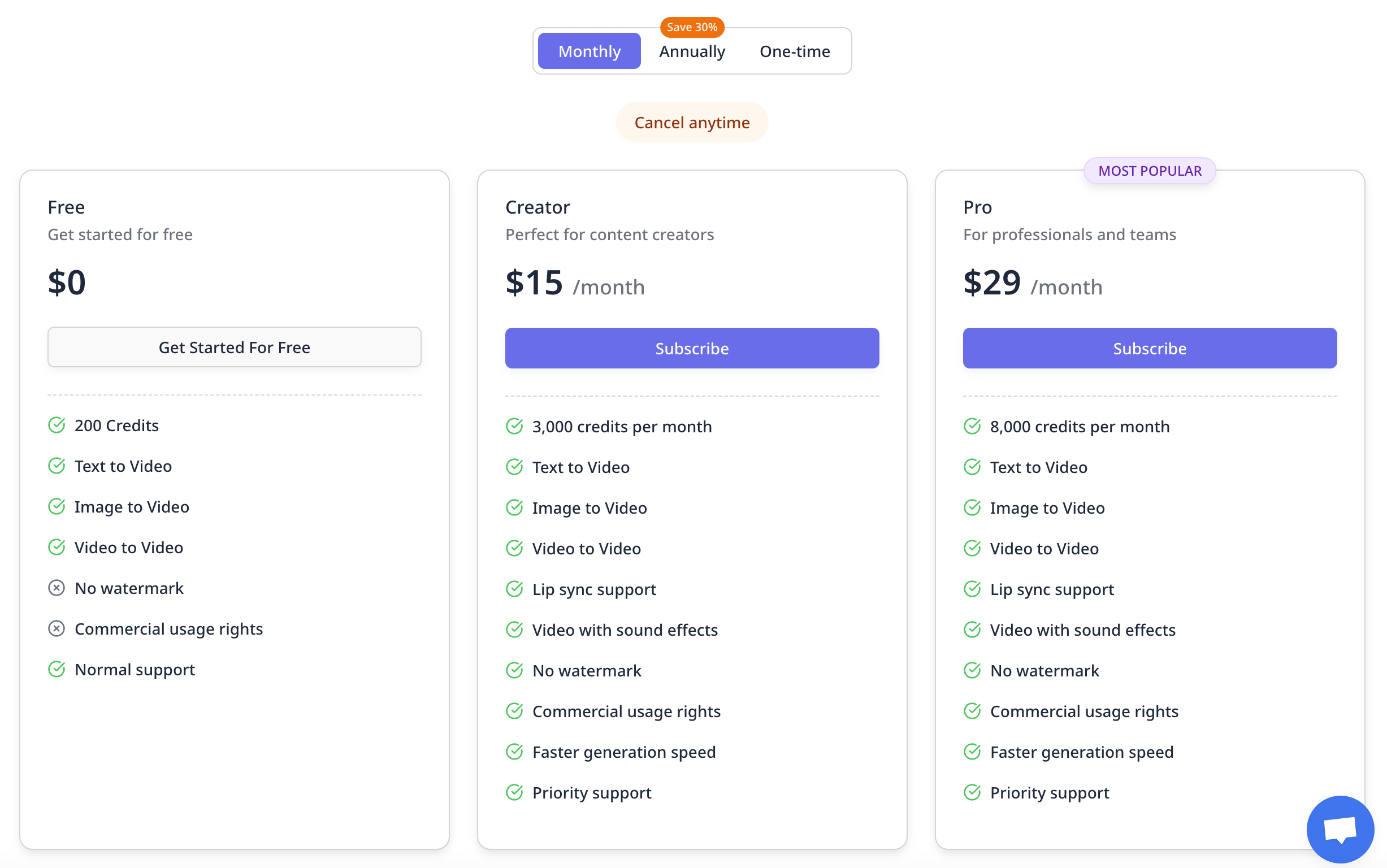Click checkmark beside 8,000 credits per month
This screenshot has width=1387, height=868.
click(x=972, y=427)
